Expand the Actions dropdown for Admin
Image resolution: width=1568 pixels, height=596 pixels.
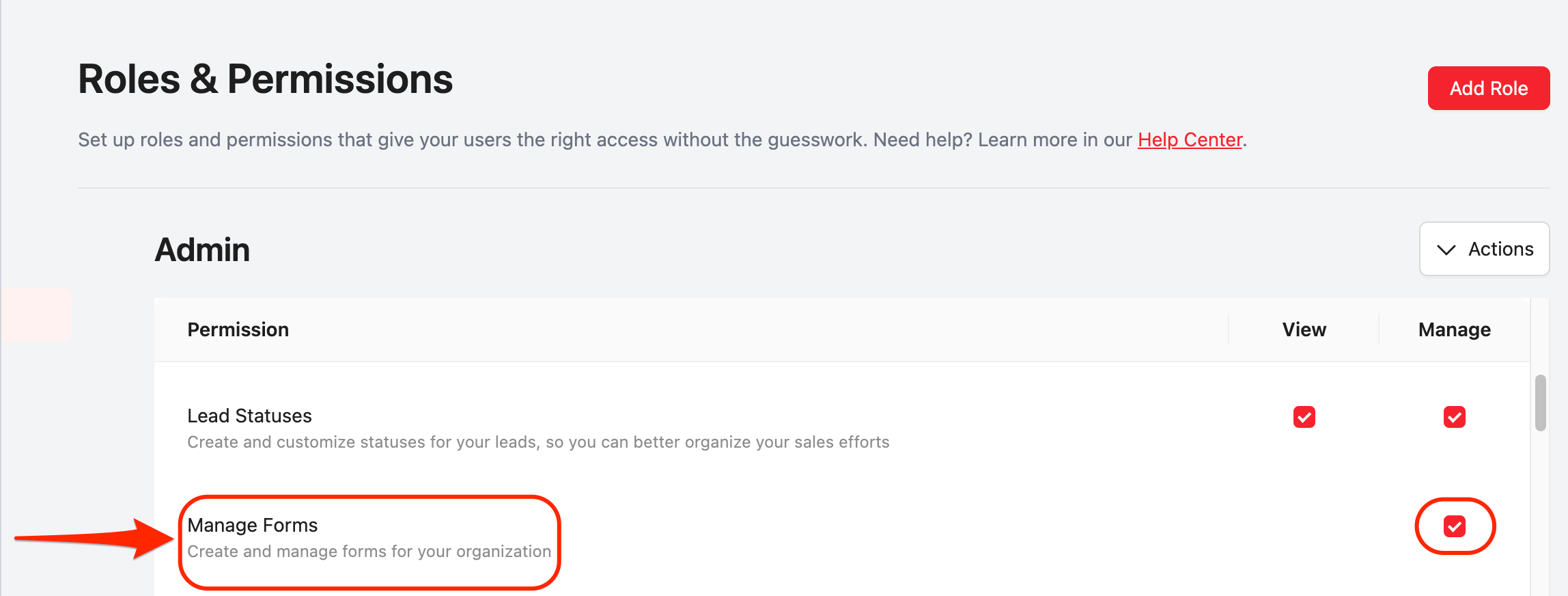1484,249
